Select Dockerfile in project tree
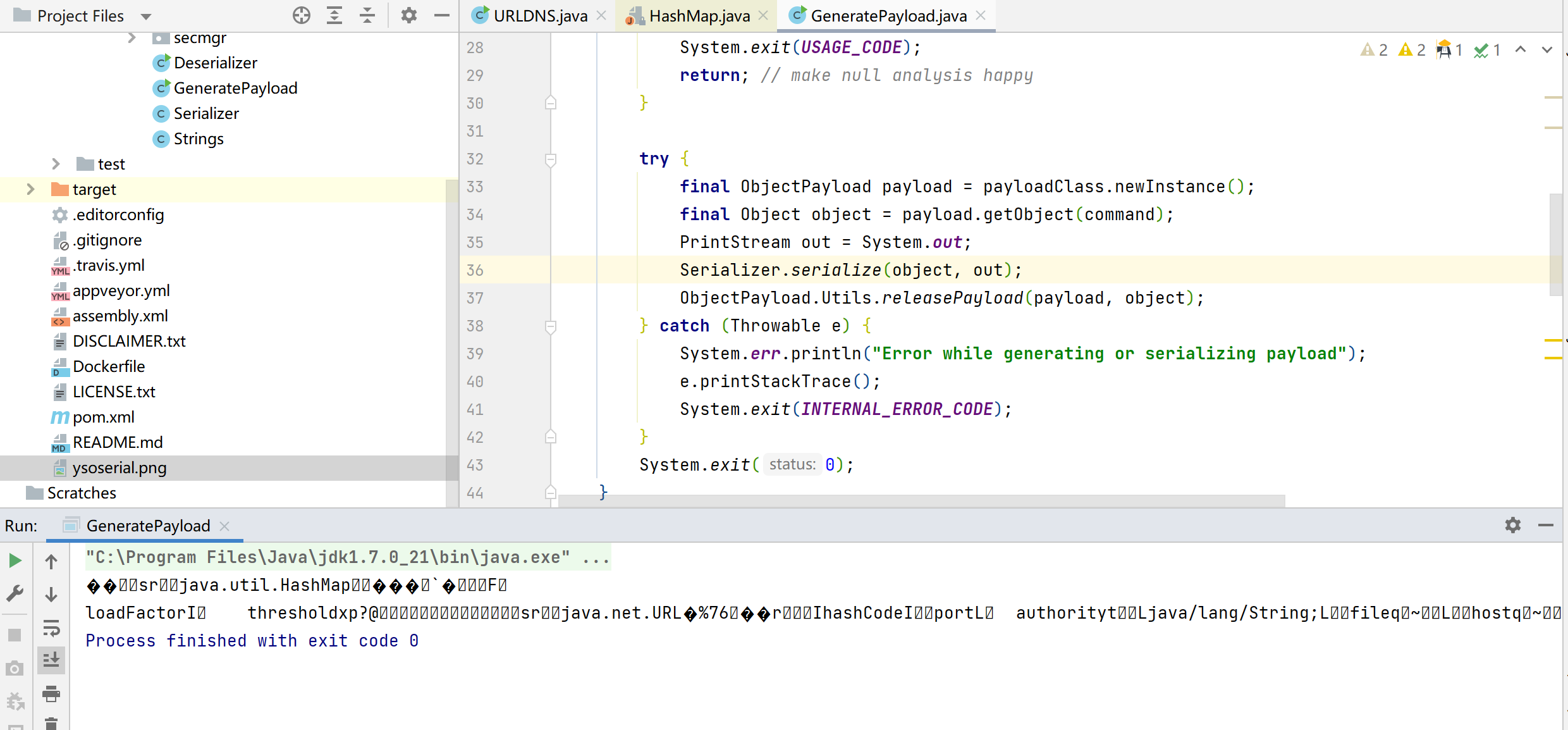The width and height of the screenshot is (1568, 730). [99, 366]
